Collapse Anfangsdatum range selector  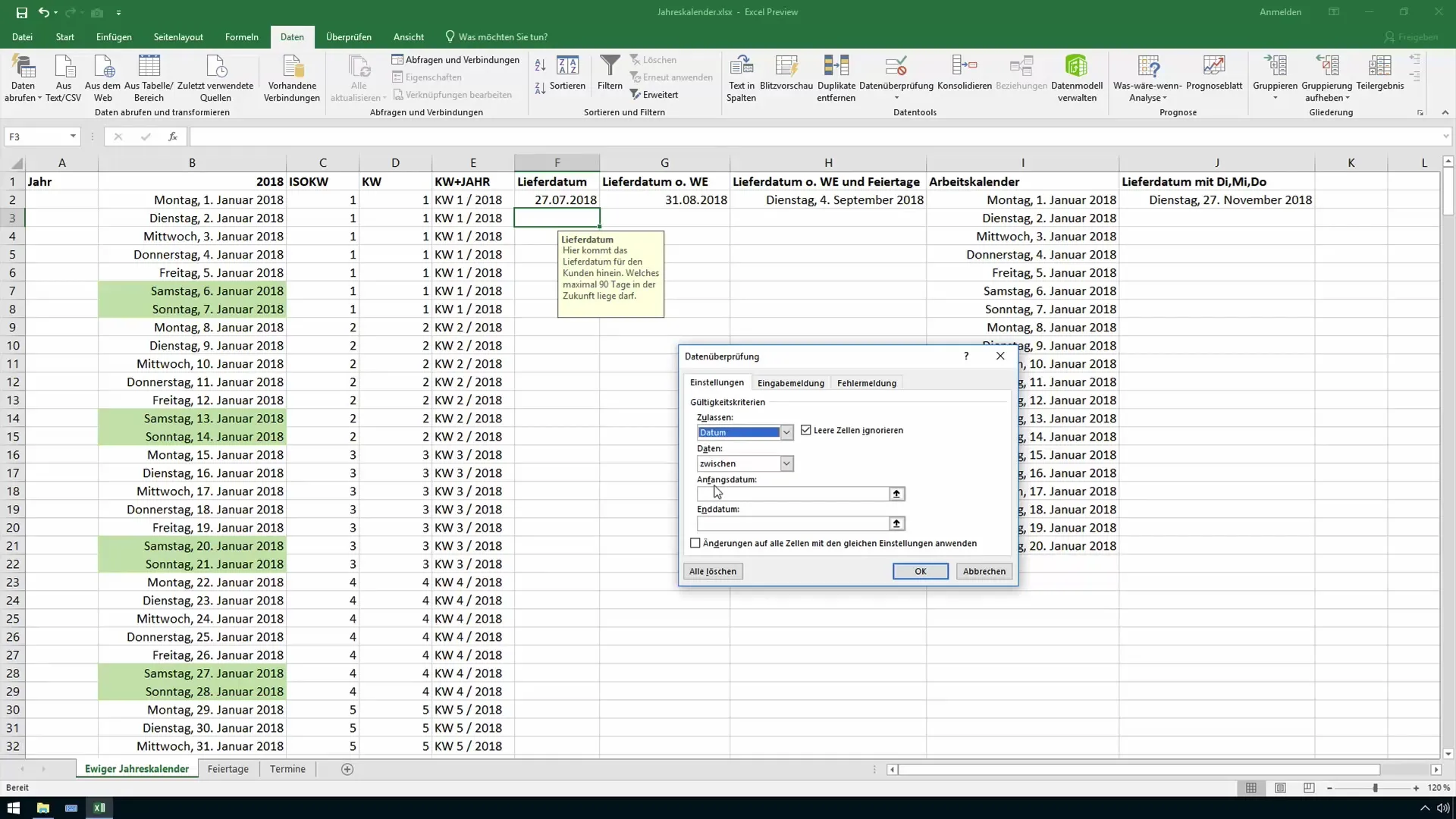tap(896, 494)
